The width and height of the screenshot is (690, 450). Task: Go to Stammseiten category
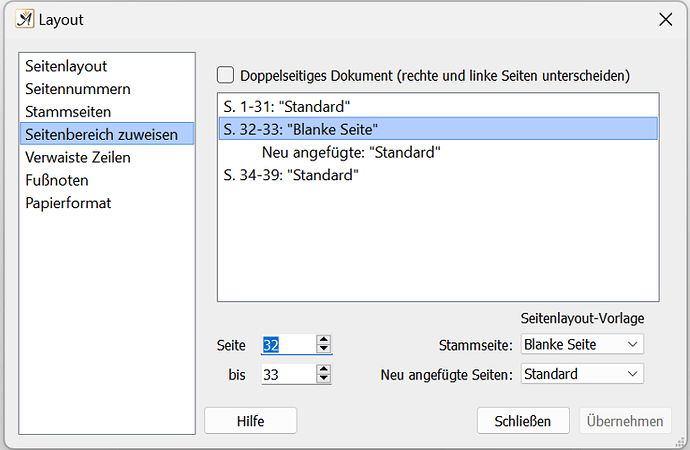coord(68,111)
